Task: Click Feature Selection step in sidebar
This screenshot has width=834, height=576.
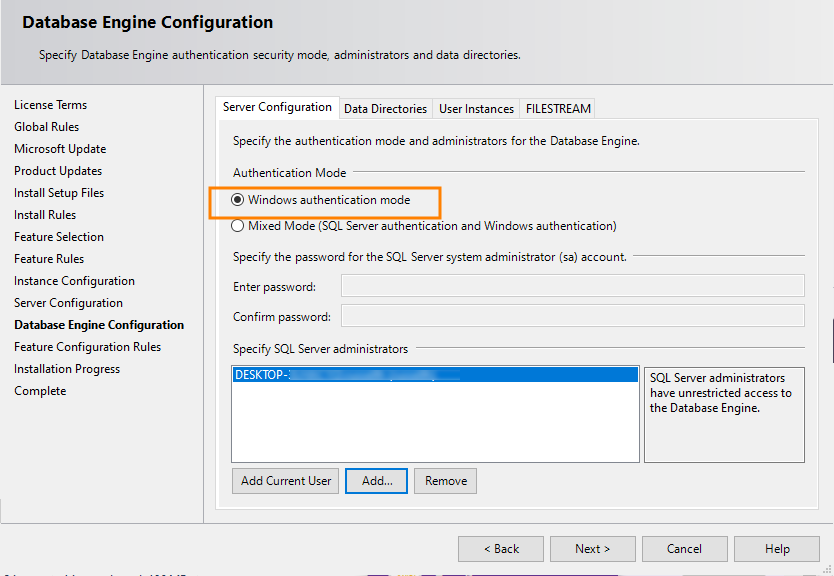Action: coord(59,237)
